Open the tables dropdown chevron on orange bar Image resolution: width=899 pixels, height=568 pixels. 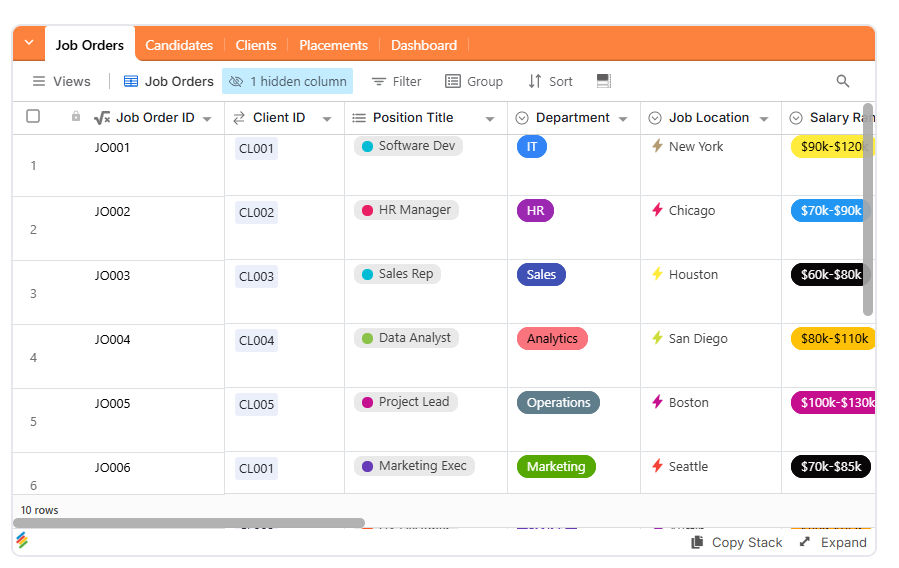(29, 43)
